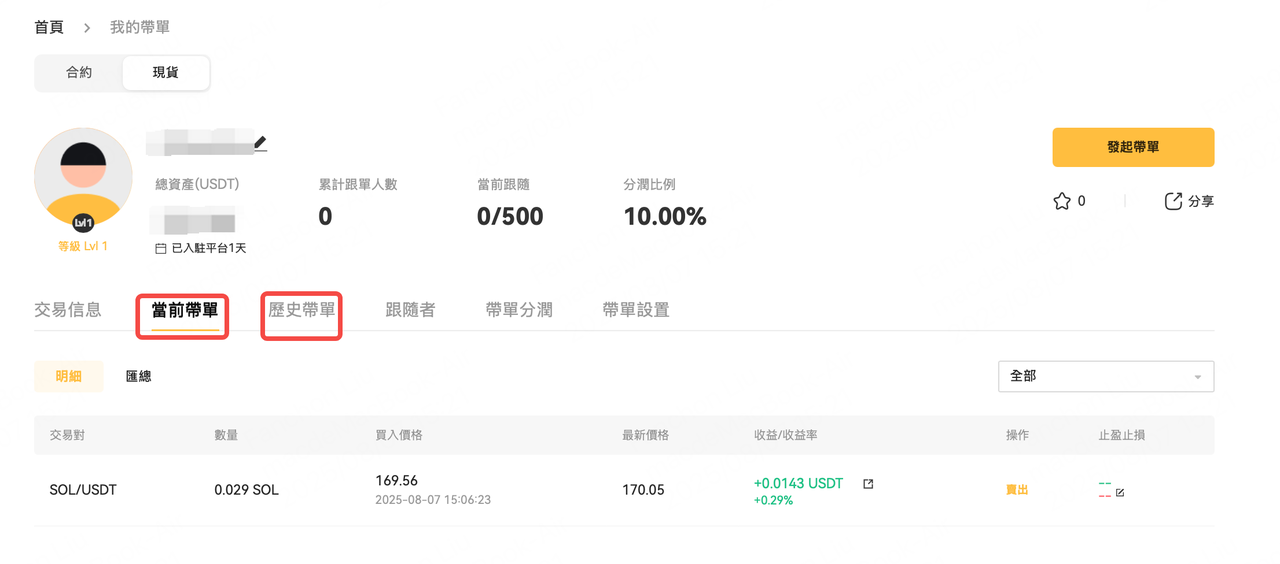The height and width of the screenshot is (564, 1280).
Task: Open the 帶單設置 tab
Action: coord(636,310)
